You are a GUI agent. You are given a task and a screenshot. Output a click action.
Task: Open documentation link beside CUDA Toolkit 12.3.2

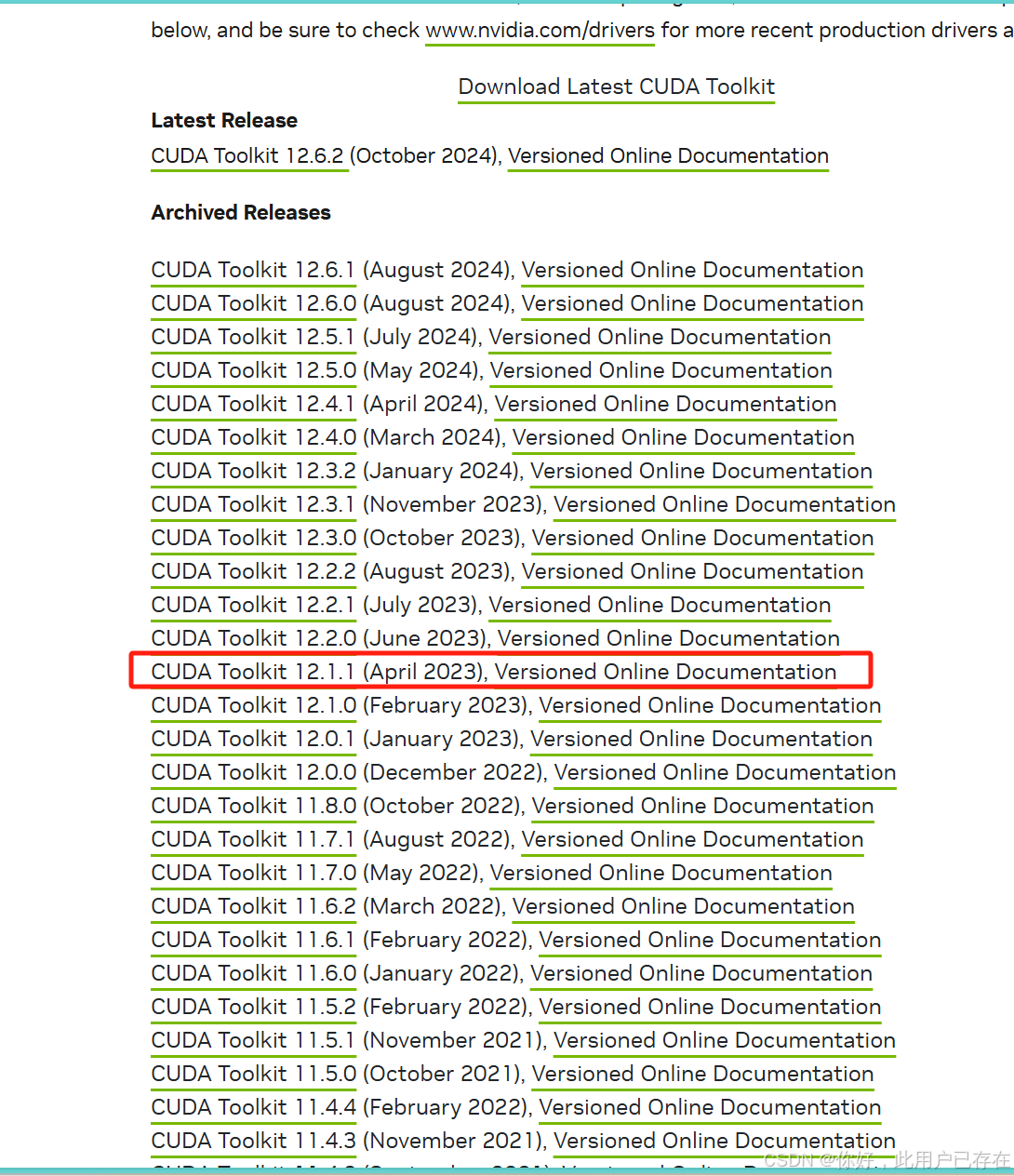tap(701, 471)
